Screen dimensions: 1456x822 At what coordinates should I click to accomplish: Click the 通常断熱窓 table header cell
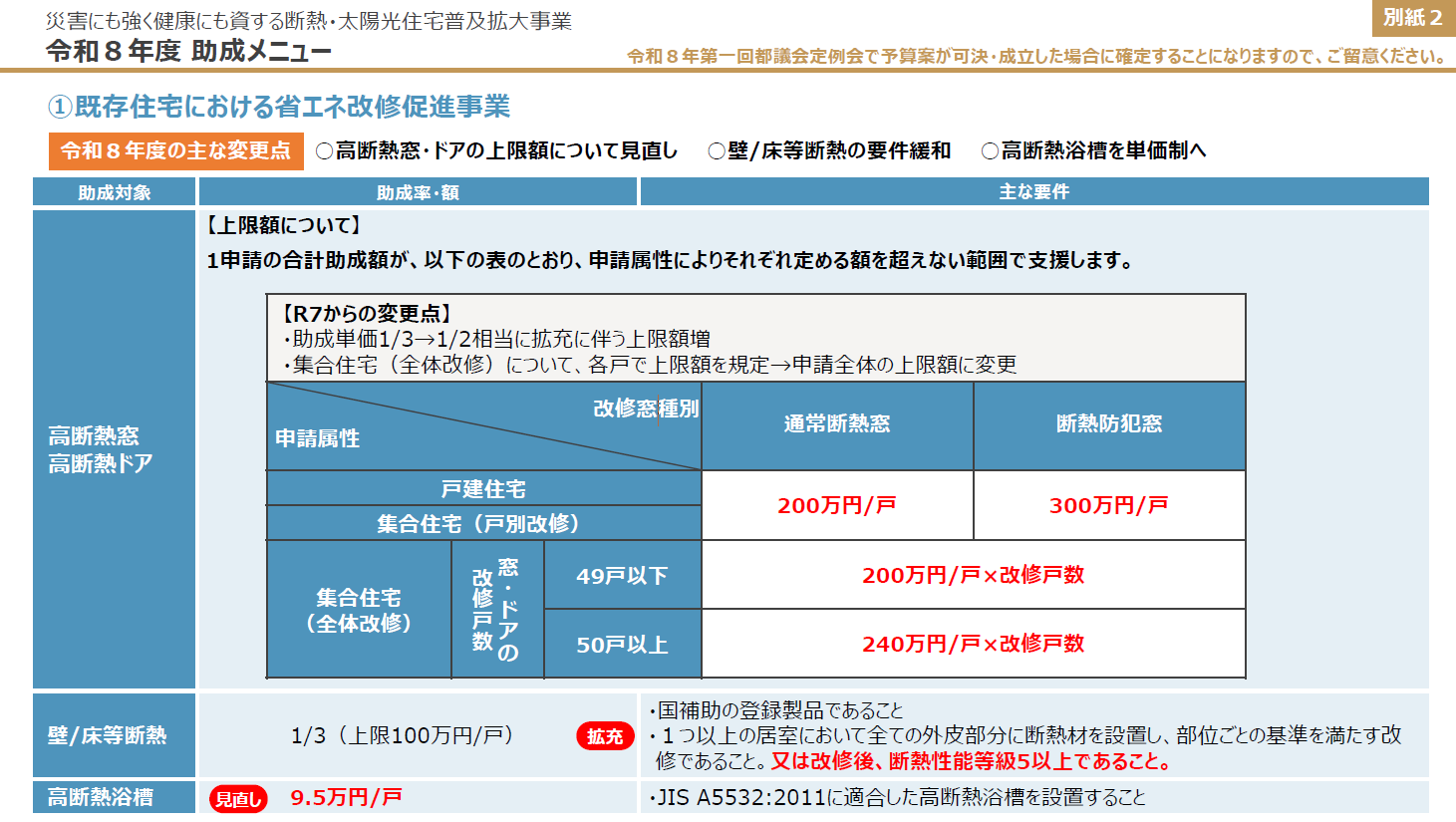(x=837, y=424)
